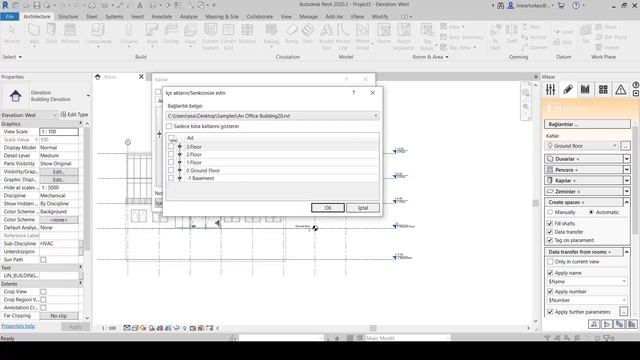Open the $Number parameter dropdown
This screenshot has width=640, height=360.
[624, 300]
